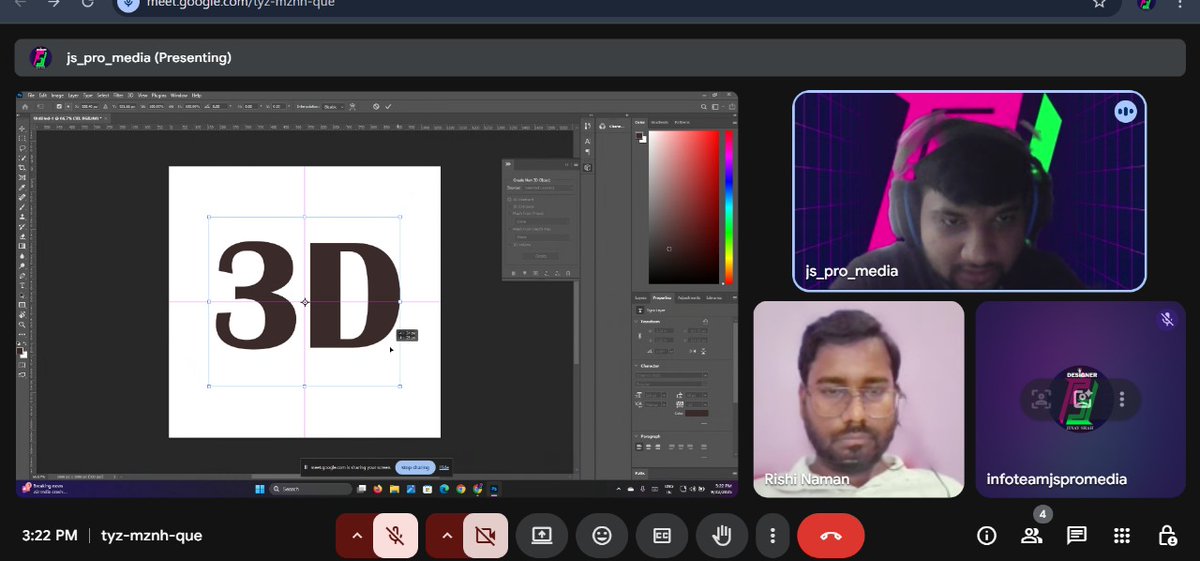Toggle reference point checkbox in options bar
This screenshot has width=1200, height=561.
click(59, 106)
